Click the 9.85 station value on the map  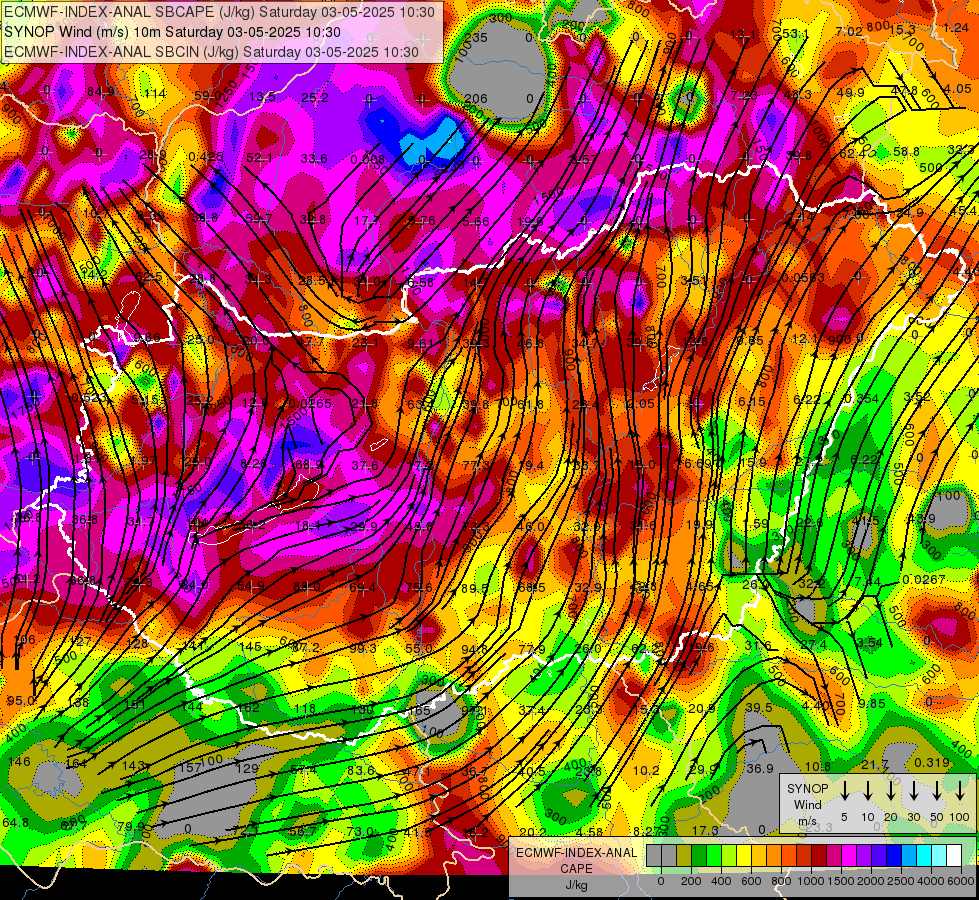[872, 704]
